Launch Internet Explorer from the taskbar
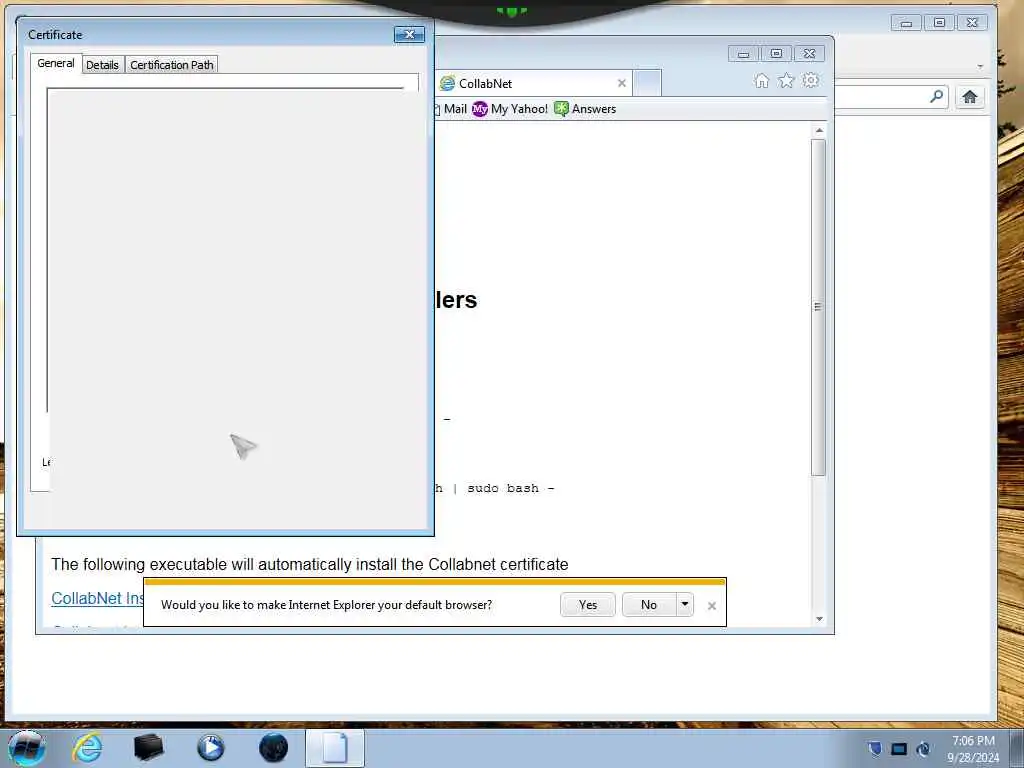 (x=87, y=748)
